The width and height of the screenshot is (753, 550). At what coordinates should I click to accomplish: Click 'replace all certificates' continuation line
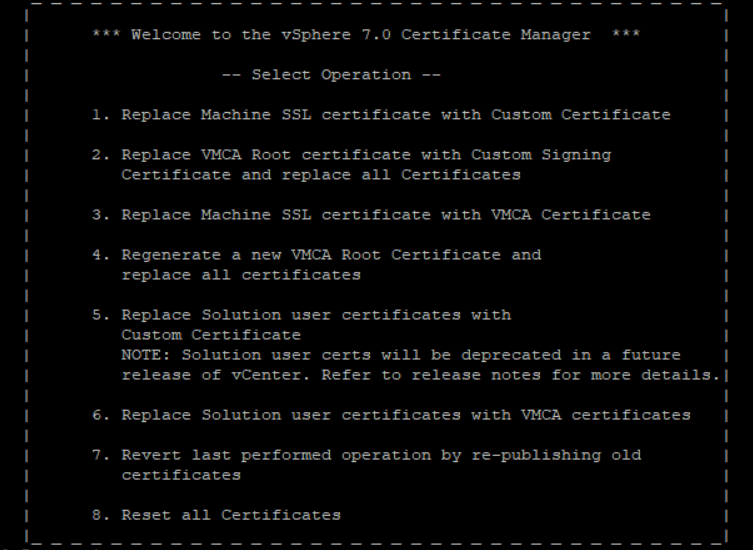click(x=241, y=275)
